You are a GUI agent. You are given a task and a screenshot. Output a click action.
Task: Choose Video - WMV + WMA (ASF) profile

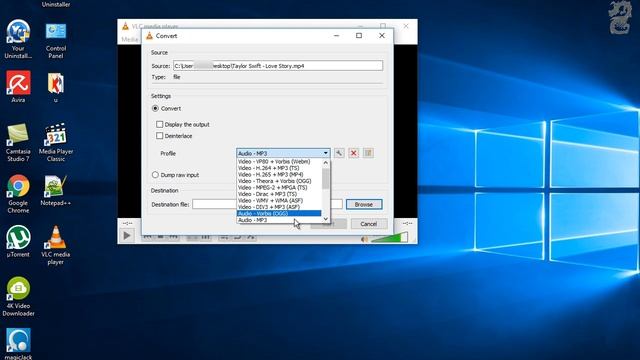279,201
